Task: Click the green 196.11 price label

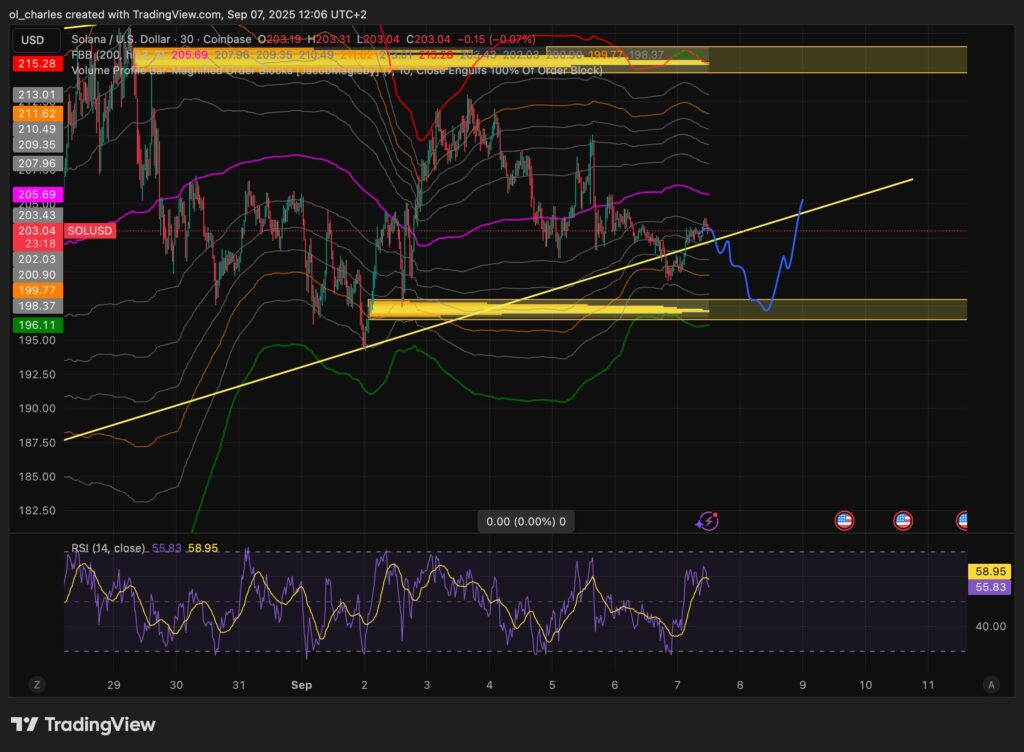Action: click(37, 325)
